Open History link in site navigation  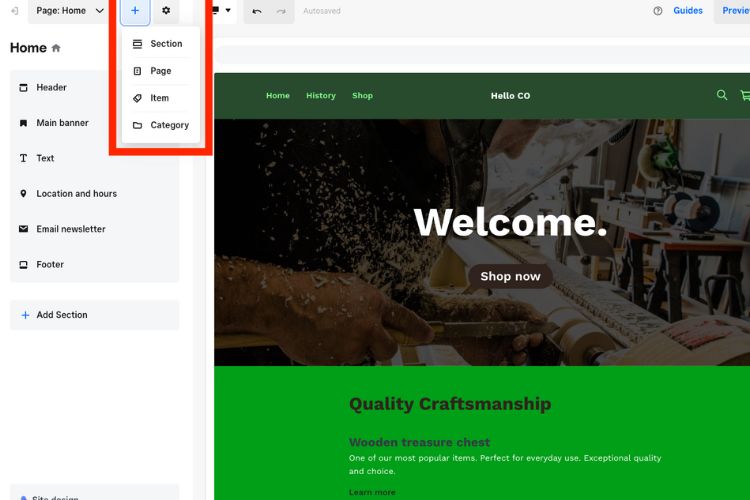pyautogui.click(x=321, y=96)
